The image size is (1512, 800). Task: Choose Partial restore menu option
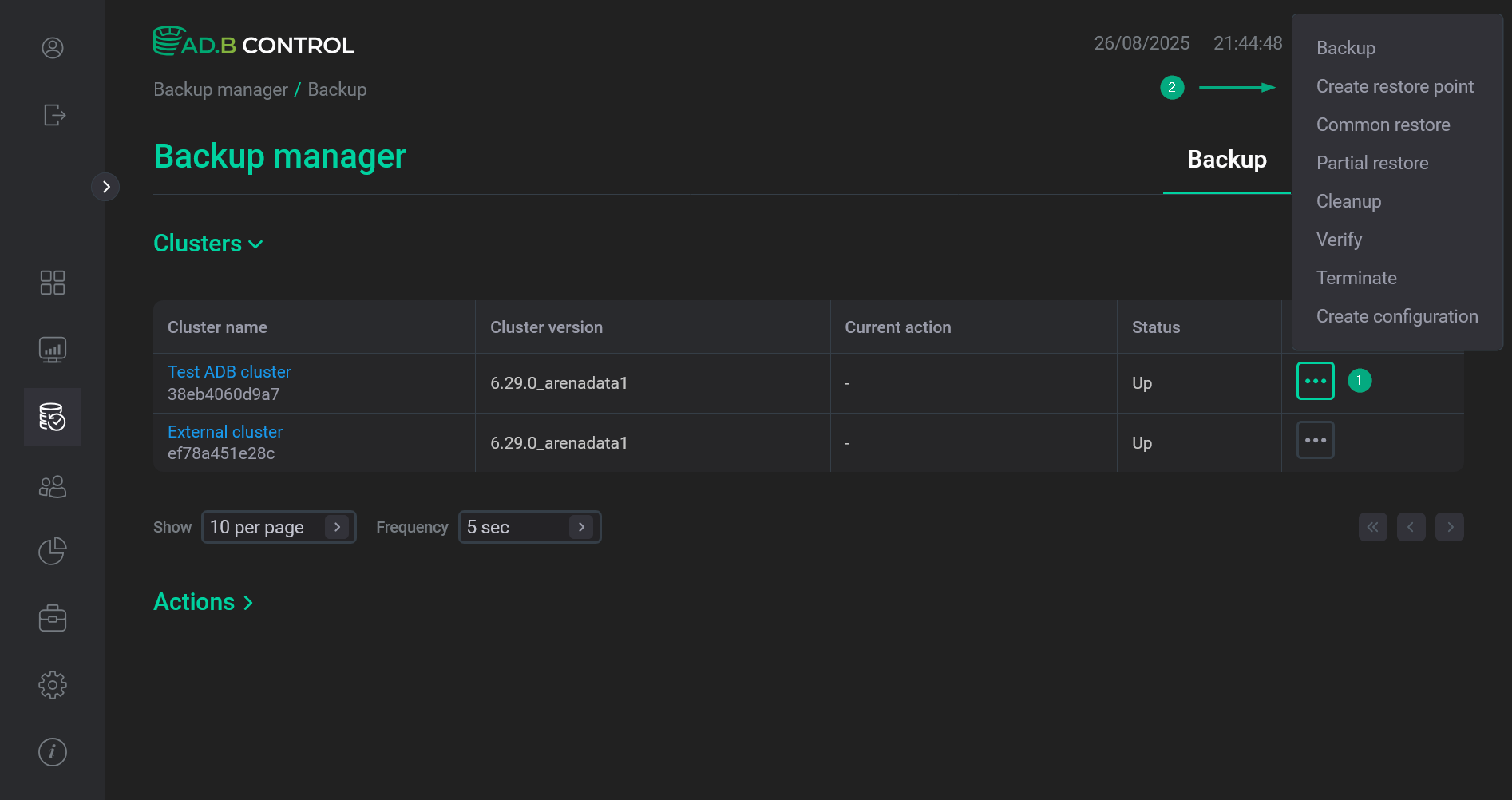[1372, 163]
